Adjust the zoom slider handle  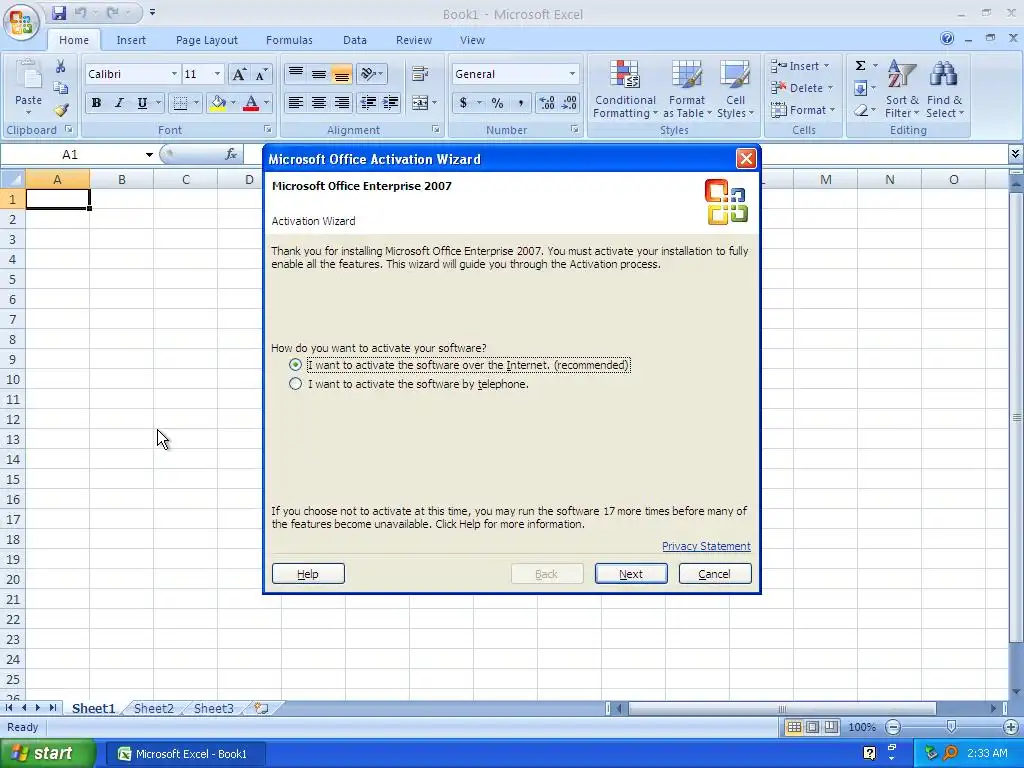tap(951, 727)
